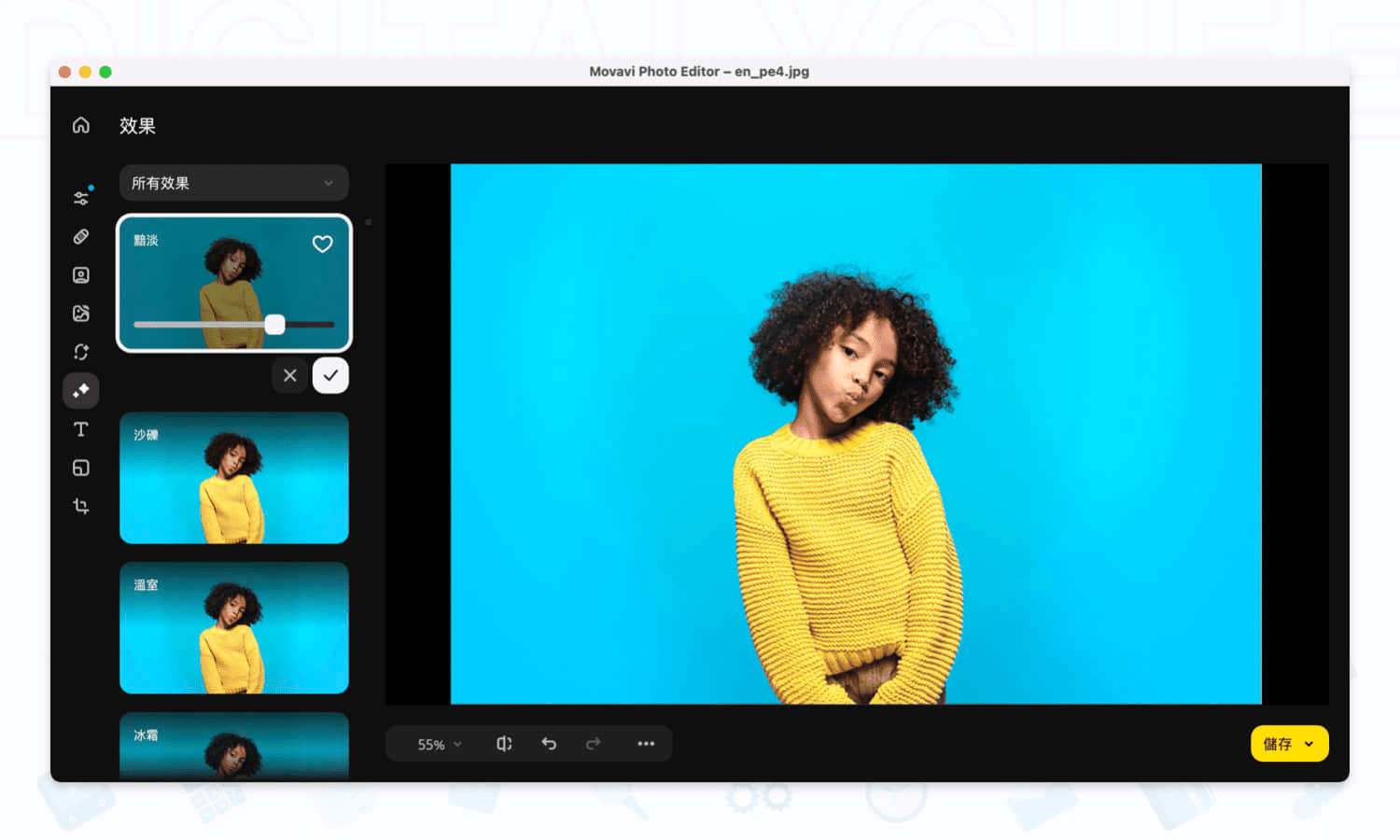Viewport: 1400px width, 840px height.
Task: Open the more options menu
Action: 646,743
